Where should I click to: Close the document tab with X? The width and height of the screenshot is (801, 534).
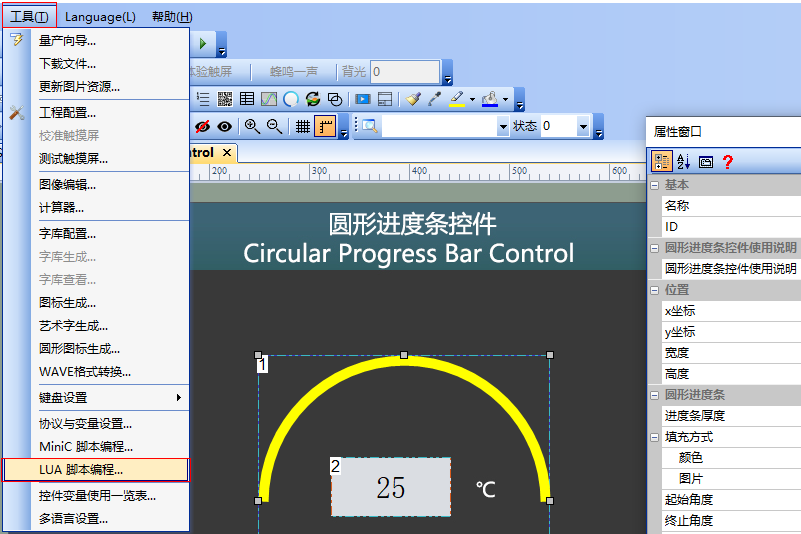coord(227,152)
